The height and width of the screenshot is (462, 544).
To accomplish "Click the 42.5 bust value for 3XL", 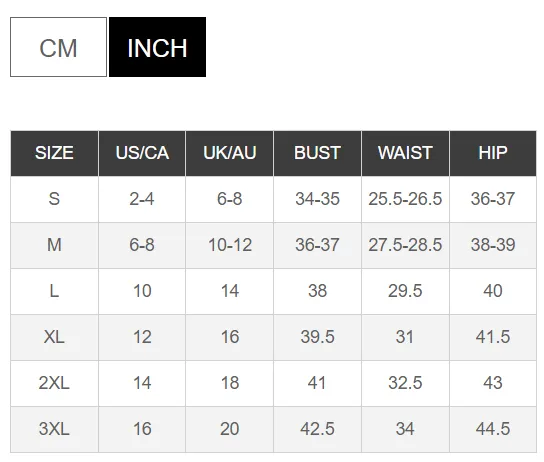I will 317,429.
